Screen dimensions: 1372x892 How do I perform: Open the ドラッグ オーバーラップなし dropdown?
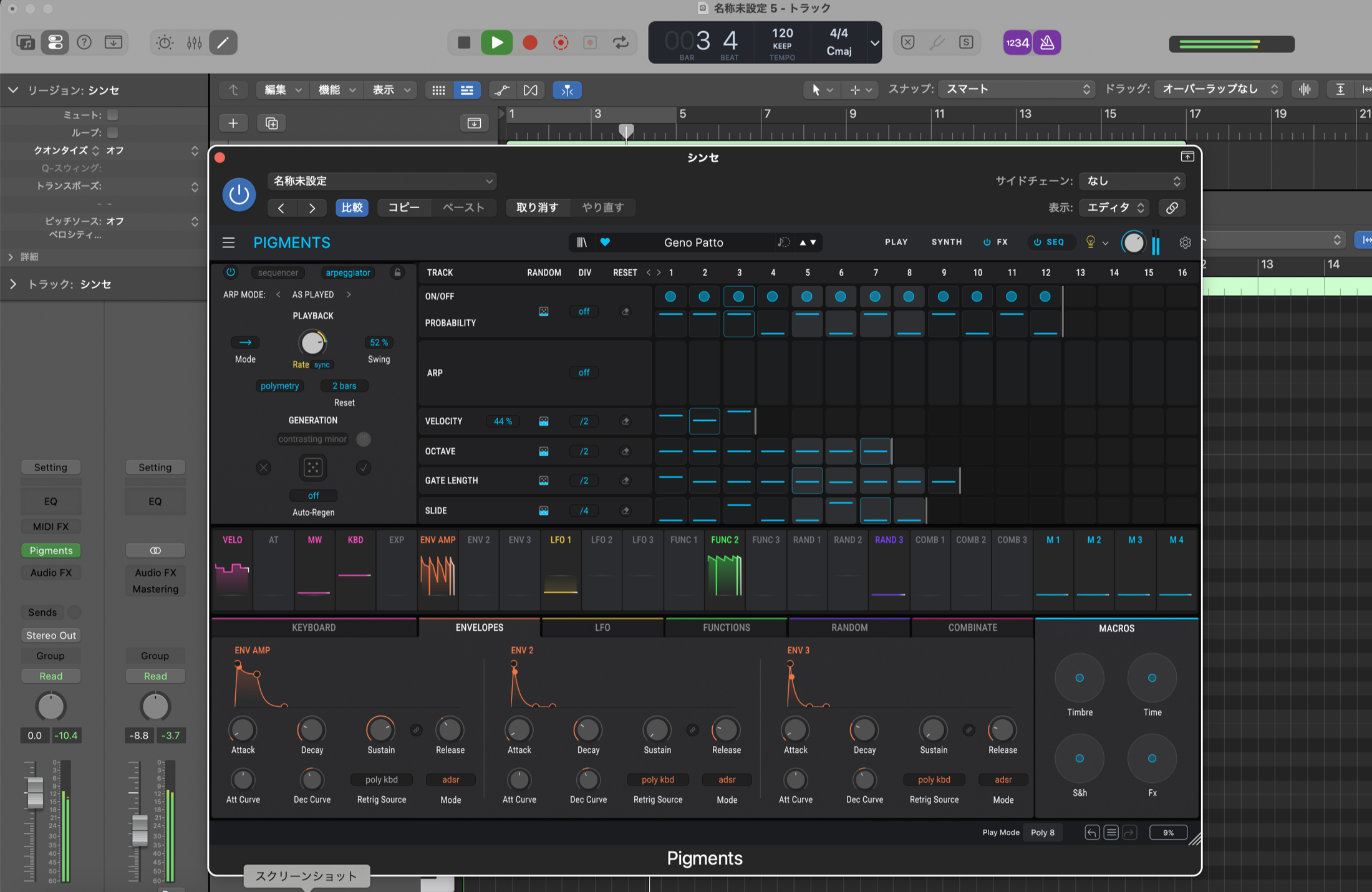[x=1219, y=89]
